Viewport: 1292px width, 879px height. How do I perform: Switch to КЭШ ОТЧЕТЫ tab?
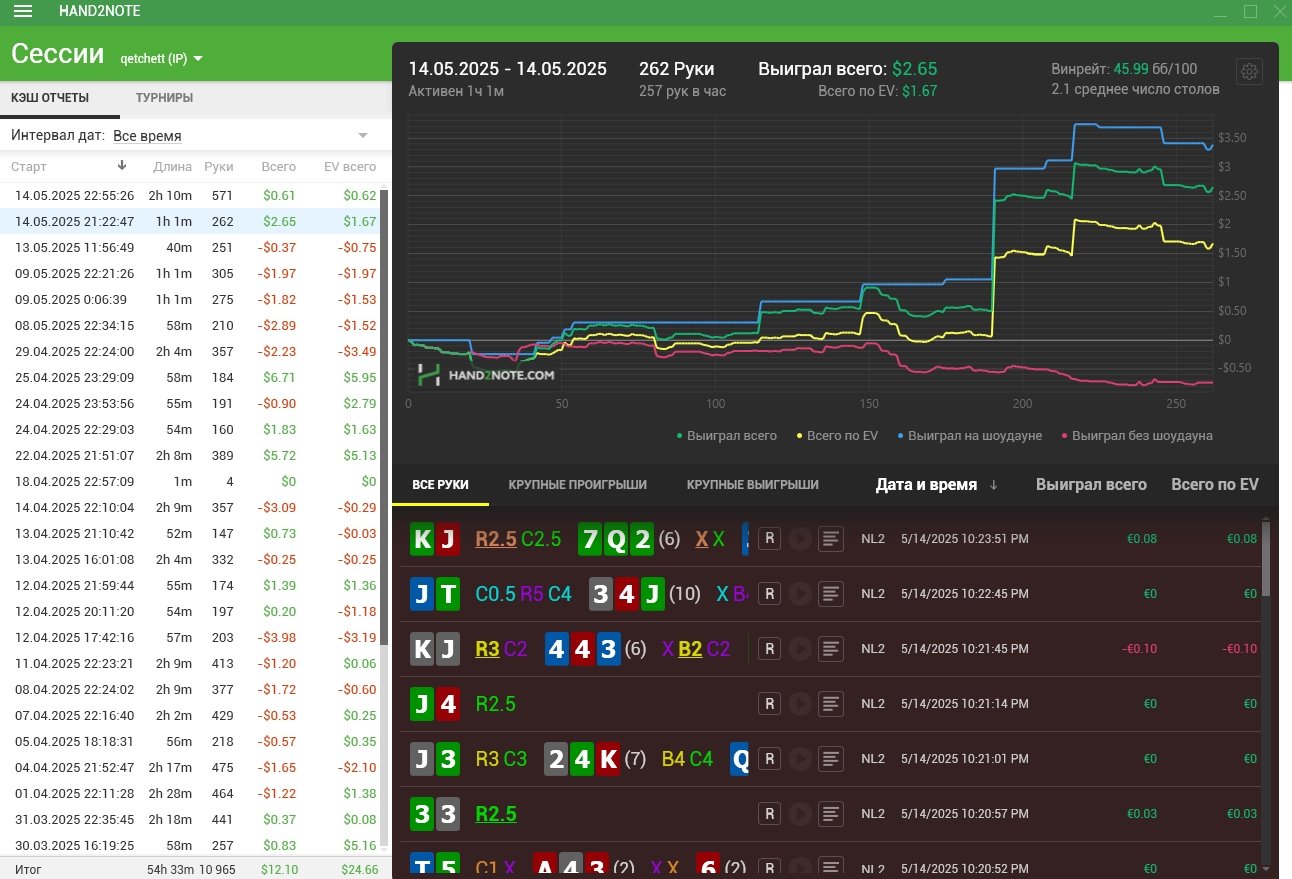pos(50,98)
